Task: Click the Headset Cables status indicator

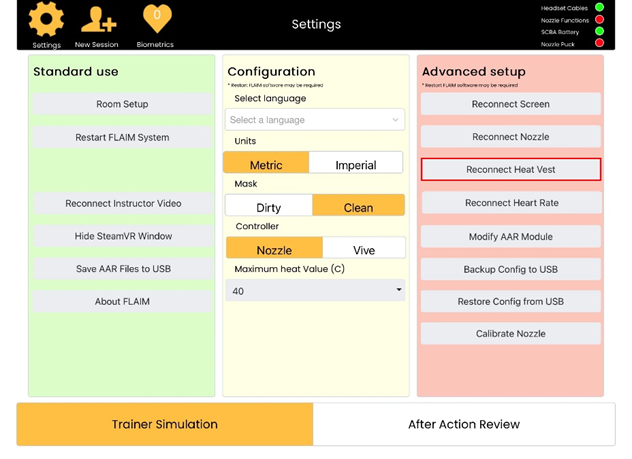Action: (599, 8)
